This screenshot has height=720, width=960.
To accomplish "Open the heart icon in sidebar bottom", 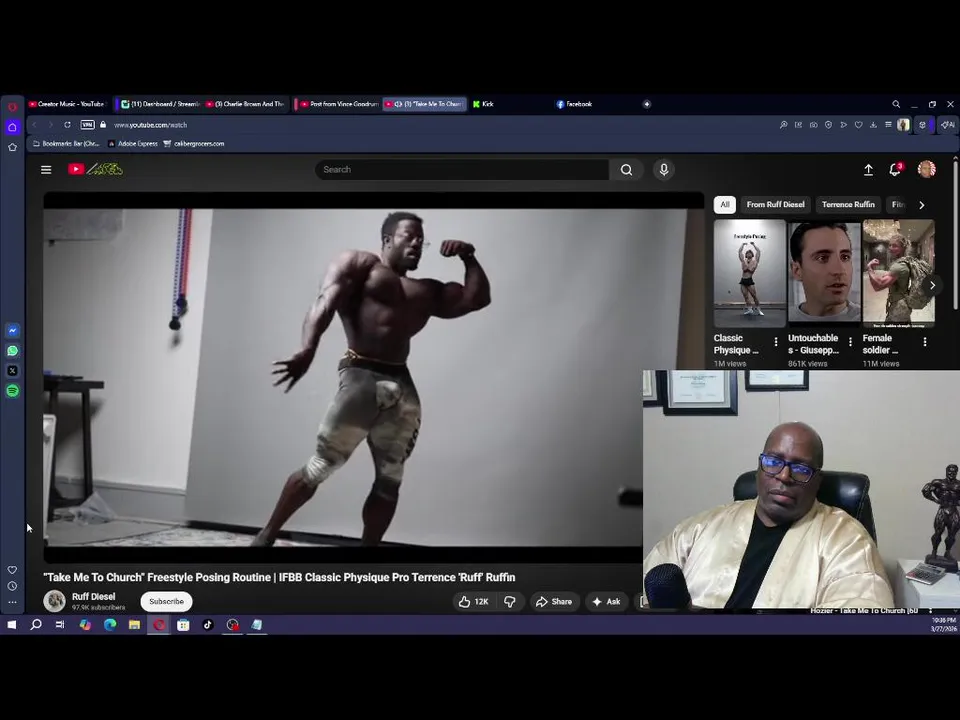I will click(x=12, y=570).
